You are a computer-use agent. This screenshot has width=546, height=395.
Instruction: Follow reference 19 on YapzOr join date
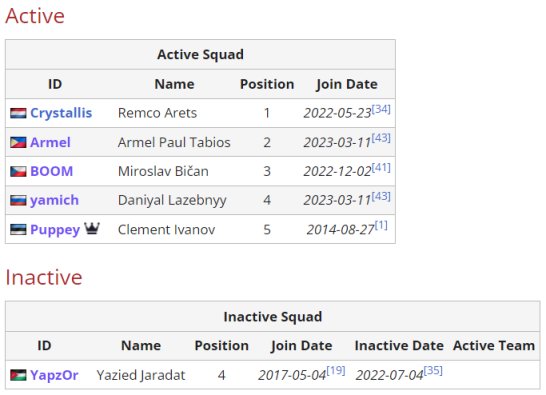click(x=336, y=371)
